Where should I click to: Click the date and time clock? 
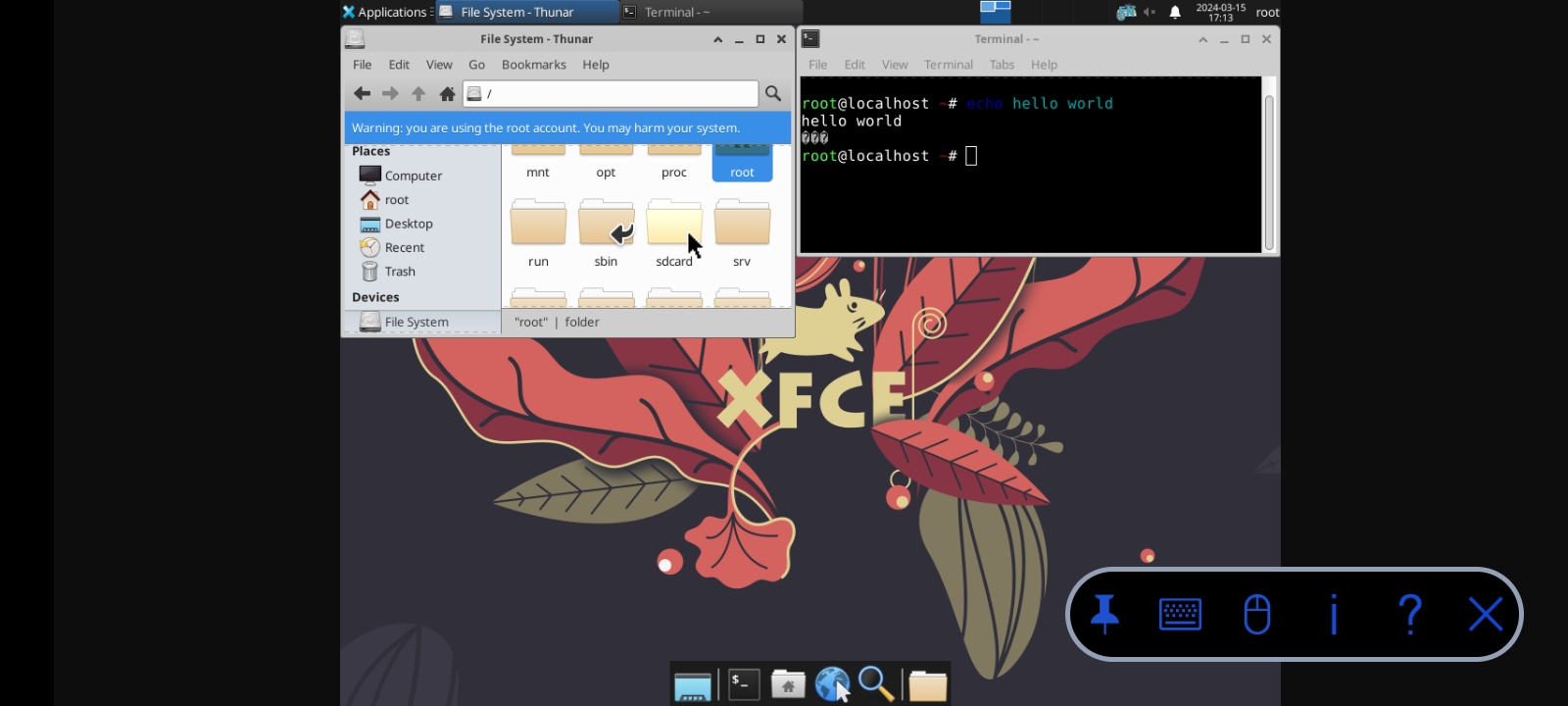click(1221, 12)
